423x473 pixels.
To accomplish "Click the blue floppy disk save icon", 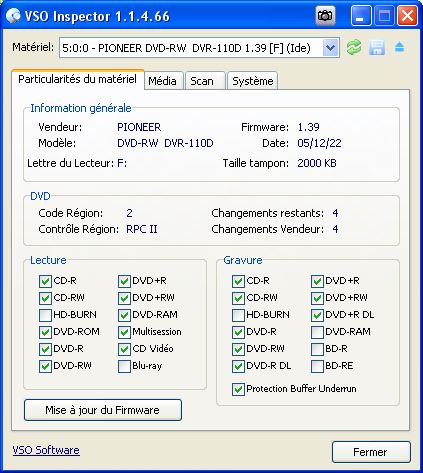I will (377, 47).
